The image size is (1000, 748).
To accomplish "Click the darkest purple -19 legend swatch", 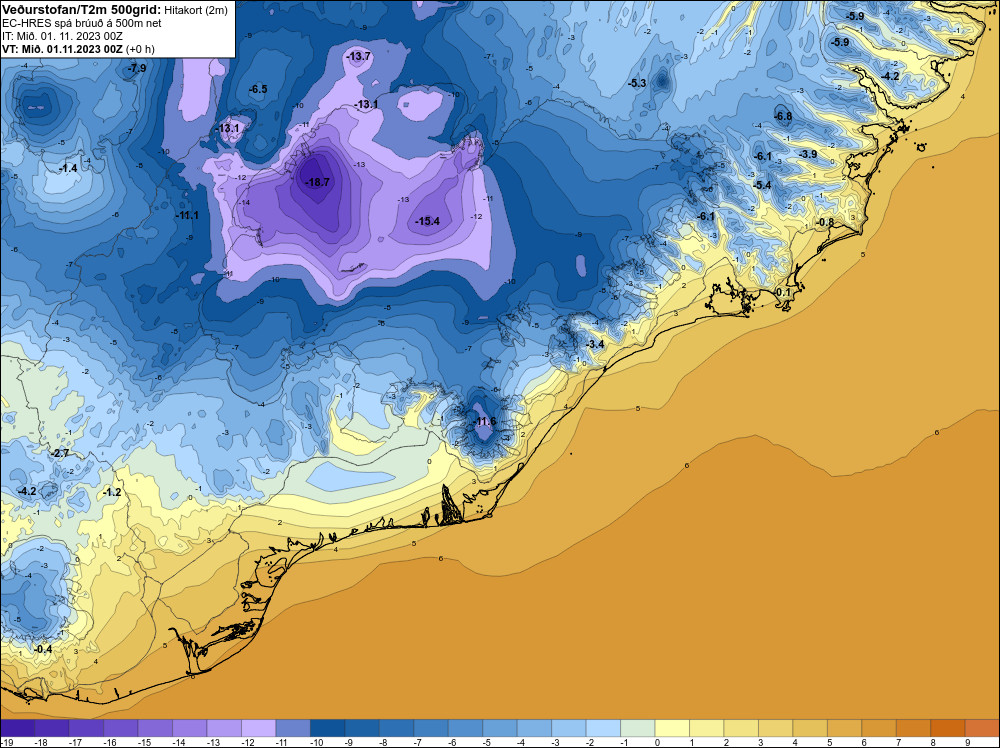I will tap(17, 728).
